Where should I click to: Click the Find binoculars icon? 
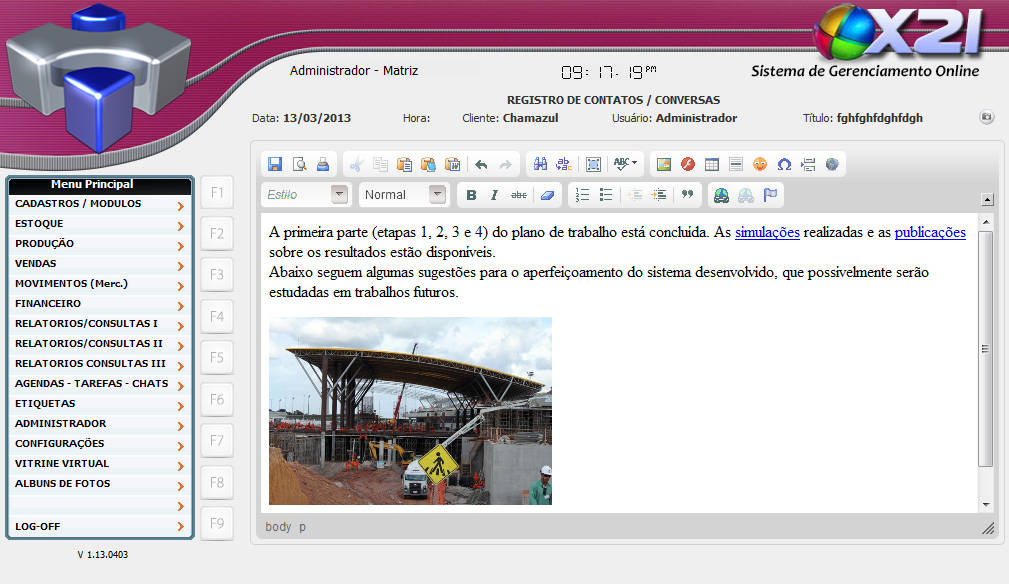(540, 165)
